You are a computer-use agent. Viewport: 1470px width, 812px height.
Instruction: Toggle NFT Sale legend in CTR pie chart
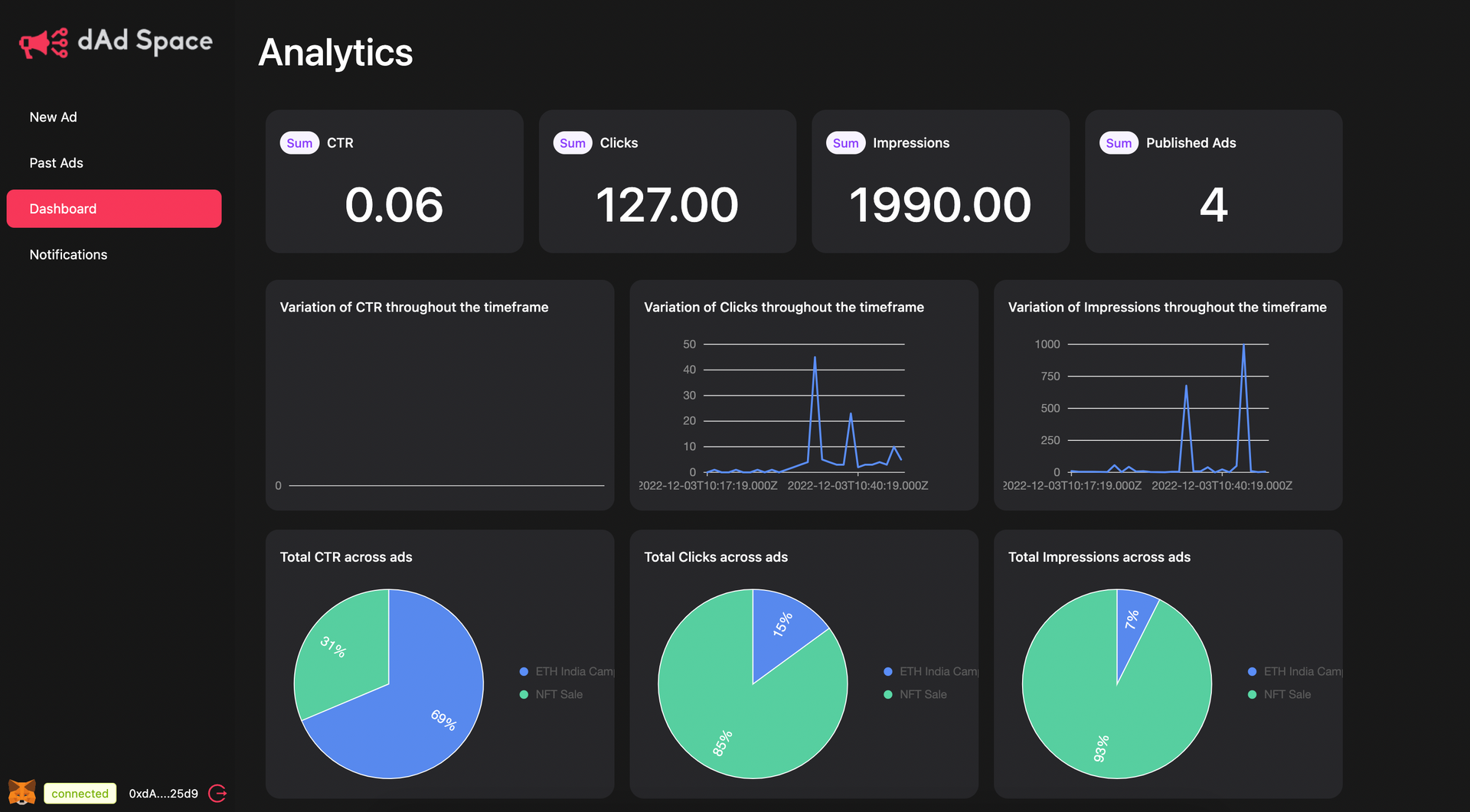(x=551, y=694)
